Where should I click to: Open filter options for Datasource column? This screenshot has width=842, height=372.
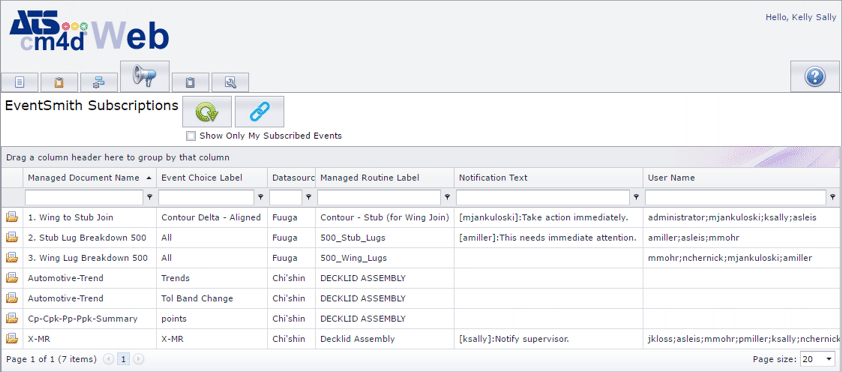coord(308,198)
